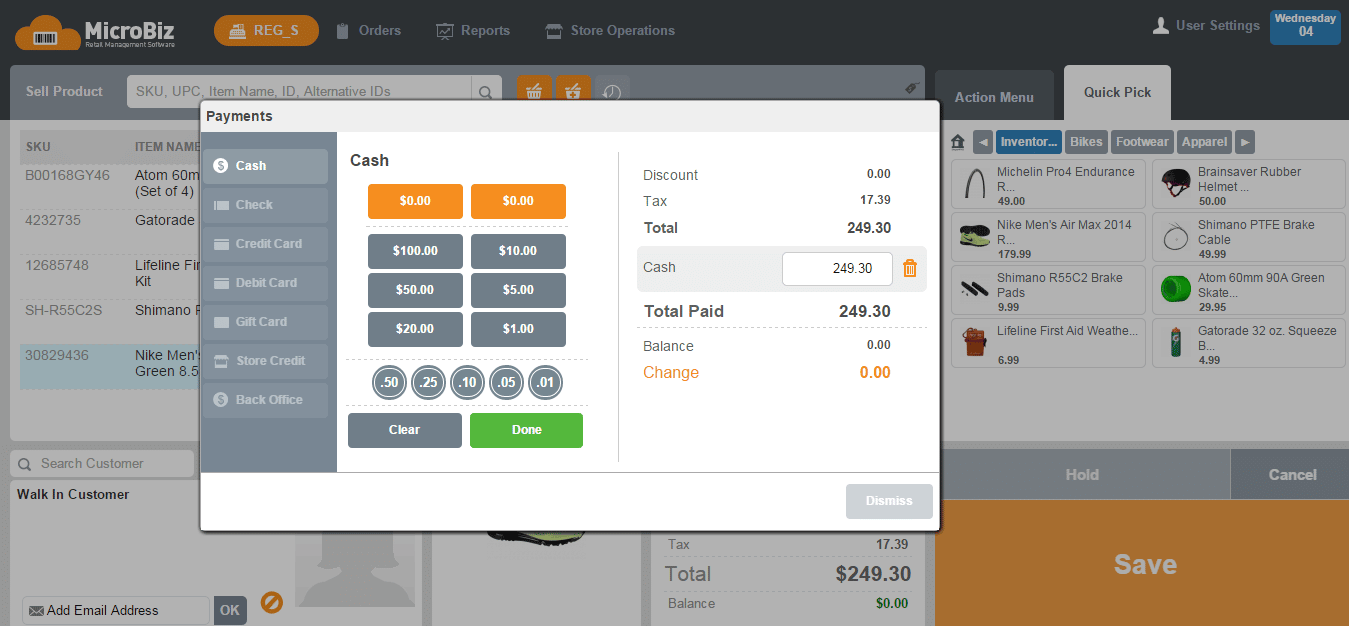Select the Store Credit payment method
1349x626 pixels.
point(265,361)
